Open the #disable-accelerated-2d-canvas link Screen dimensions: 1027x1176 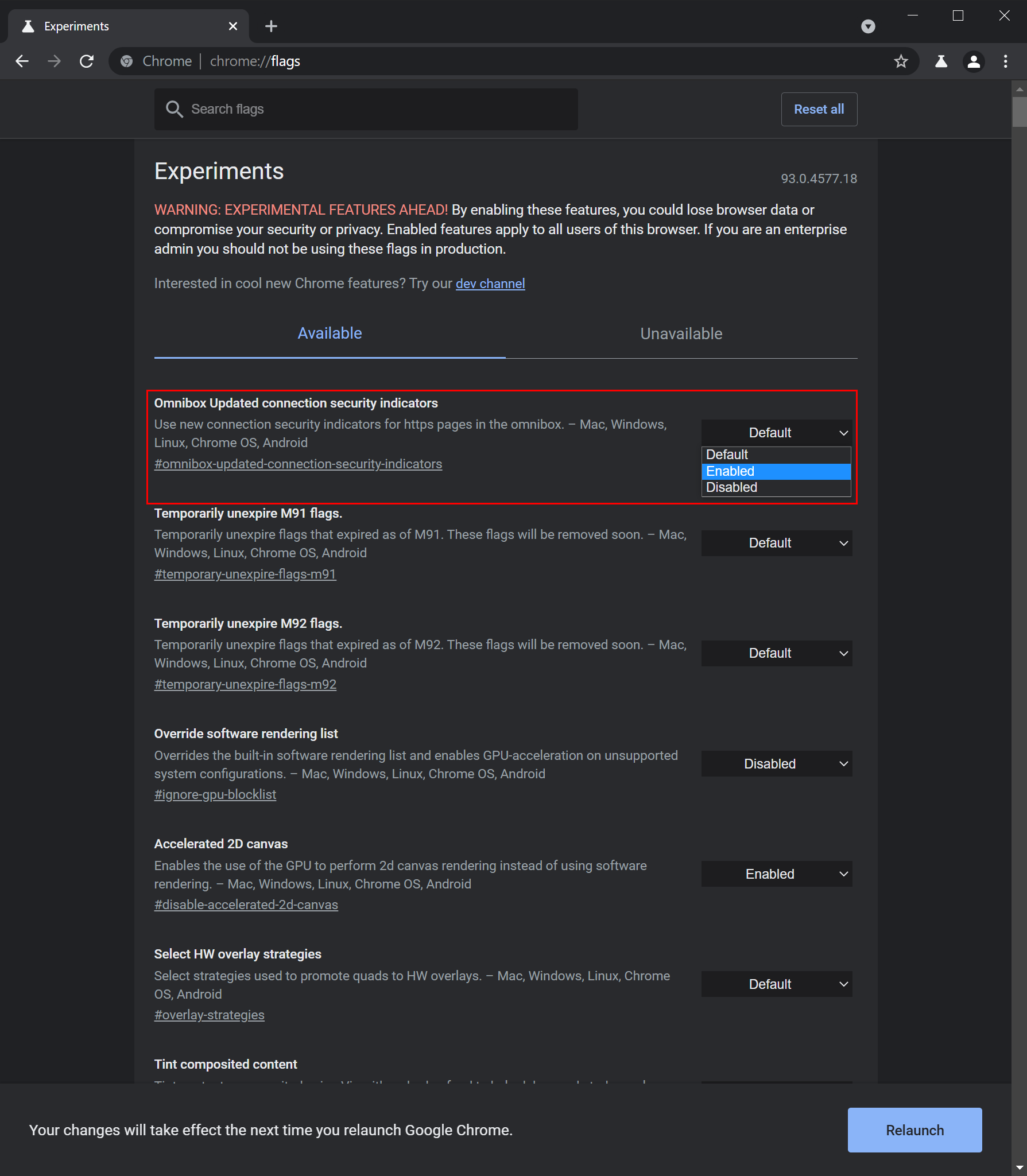tap(246, 905)
